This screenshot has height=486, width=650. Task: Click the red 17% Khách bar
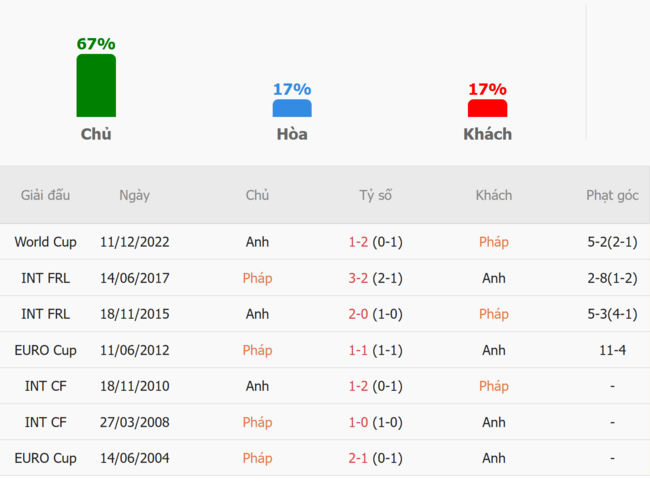[488, 108]
